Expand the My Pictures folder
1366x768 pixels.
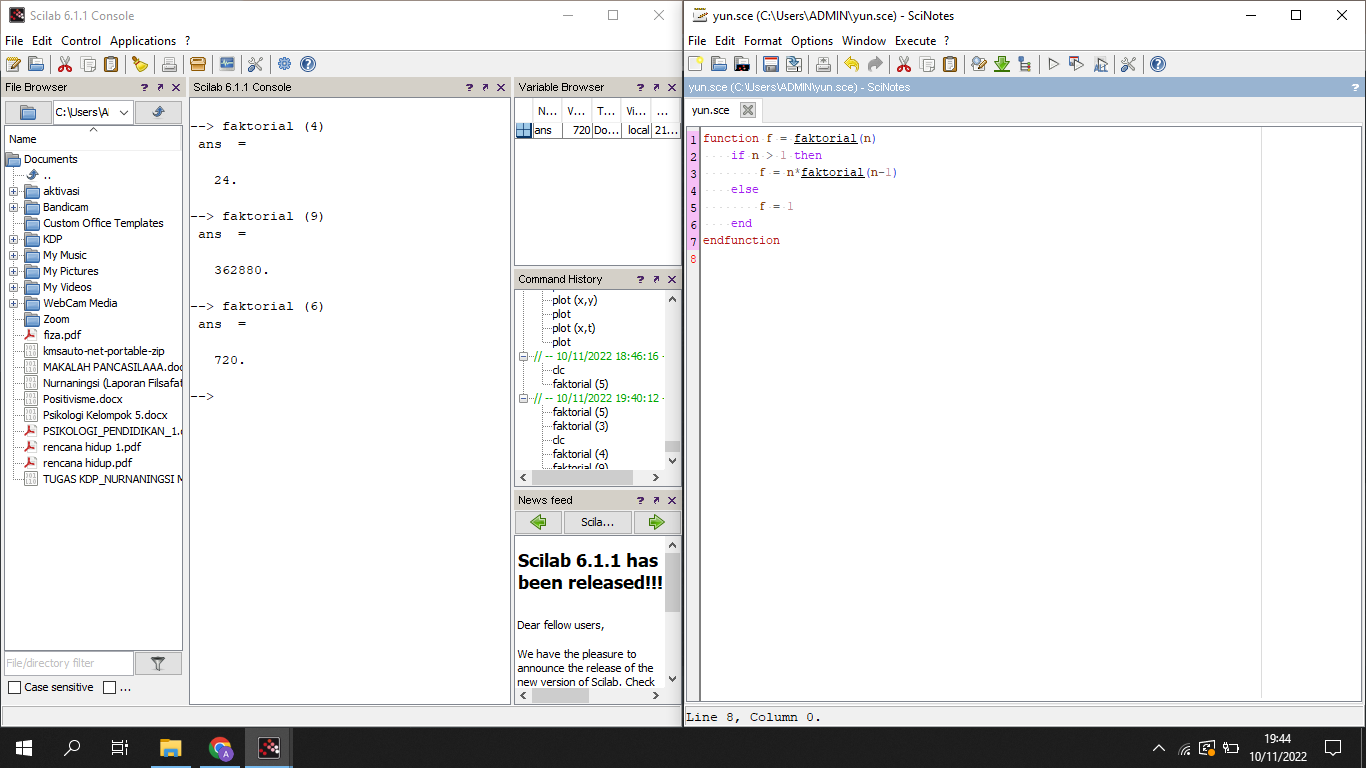pos(14,271)
